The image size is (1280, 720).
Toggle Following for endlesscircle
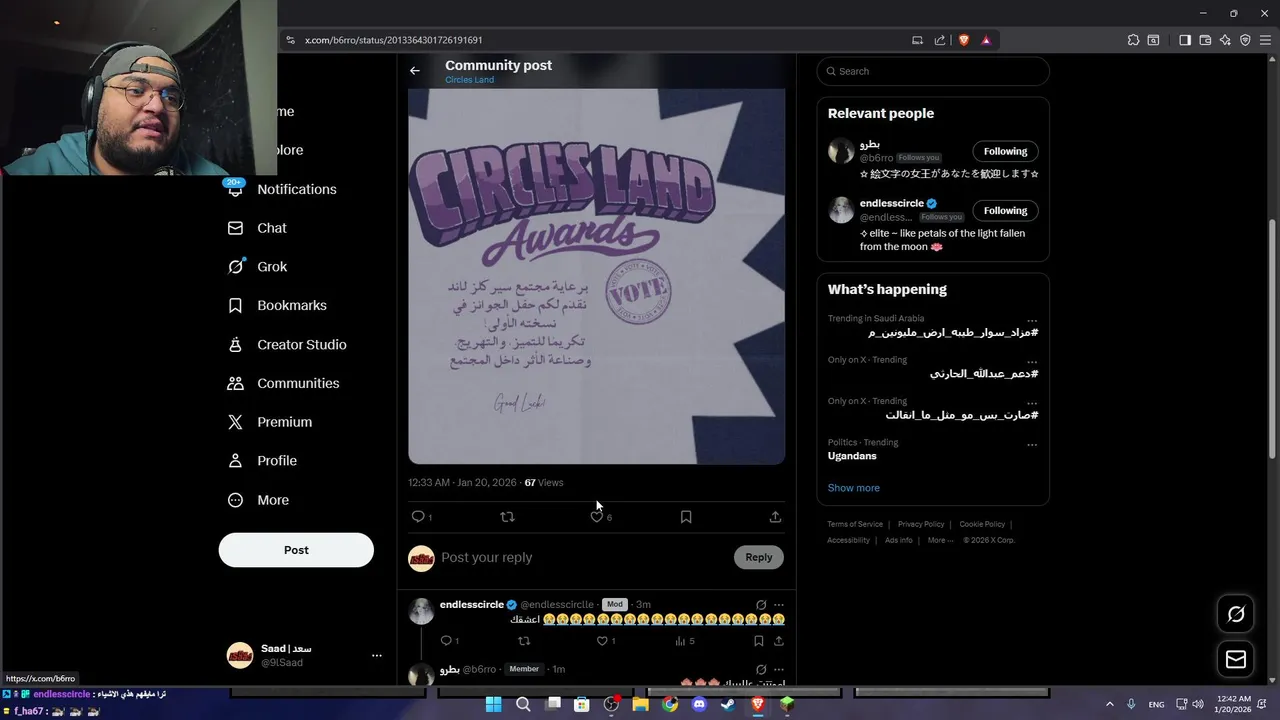[x=1005, y=210]
